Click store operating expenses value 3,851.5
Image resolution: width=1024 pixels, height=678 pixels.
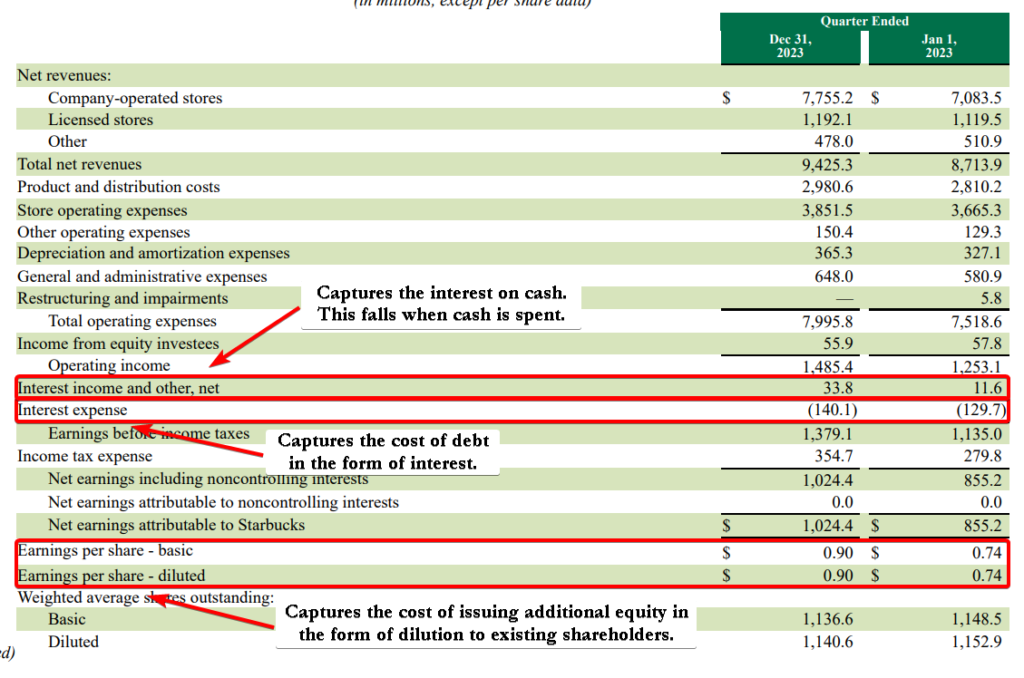[827, 210]
